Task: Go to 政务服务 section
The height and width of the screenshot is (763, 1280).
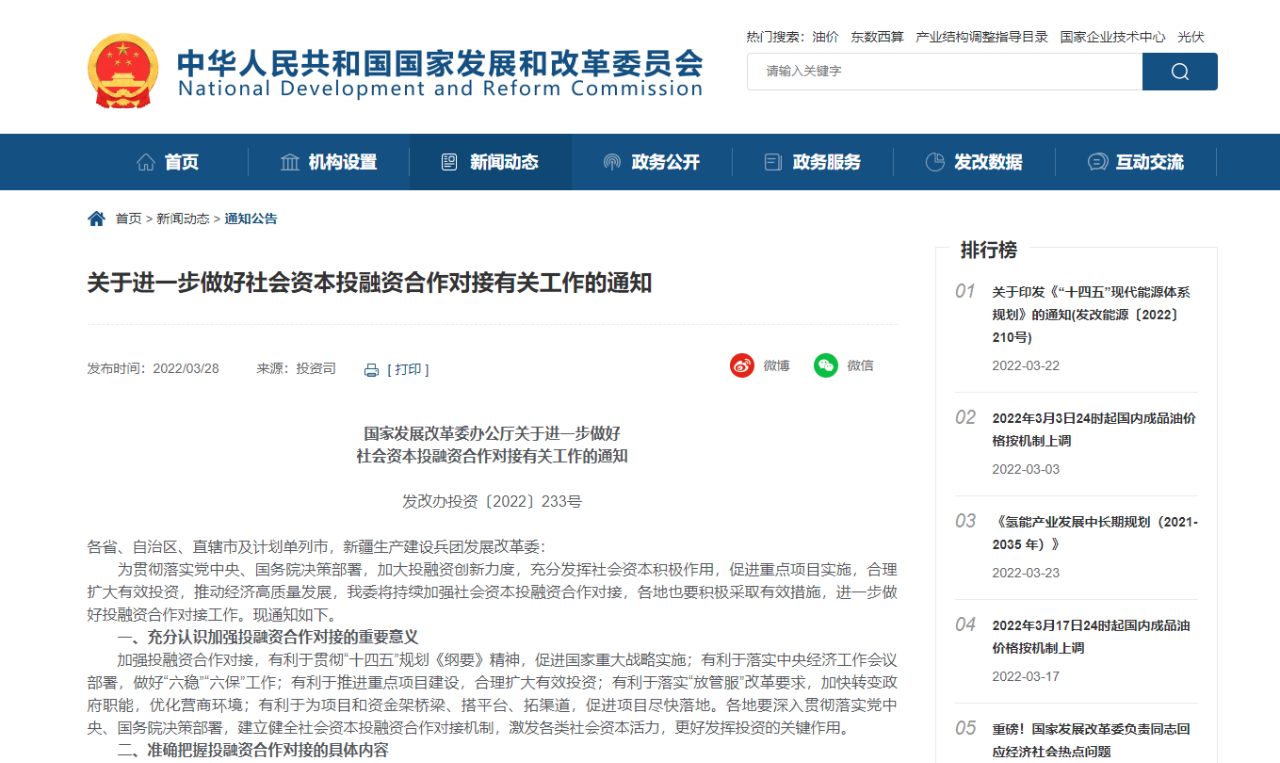Action: [x=813, y=162]
